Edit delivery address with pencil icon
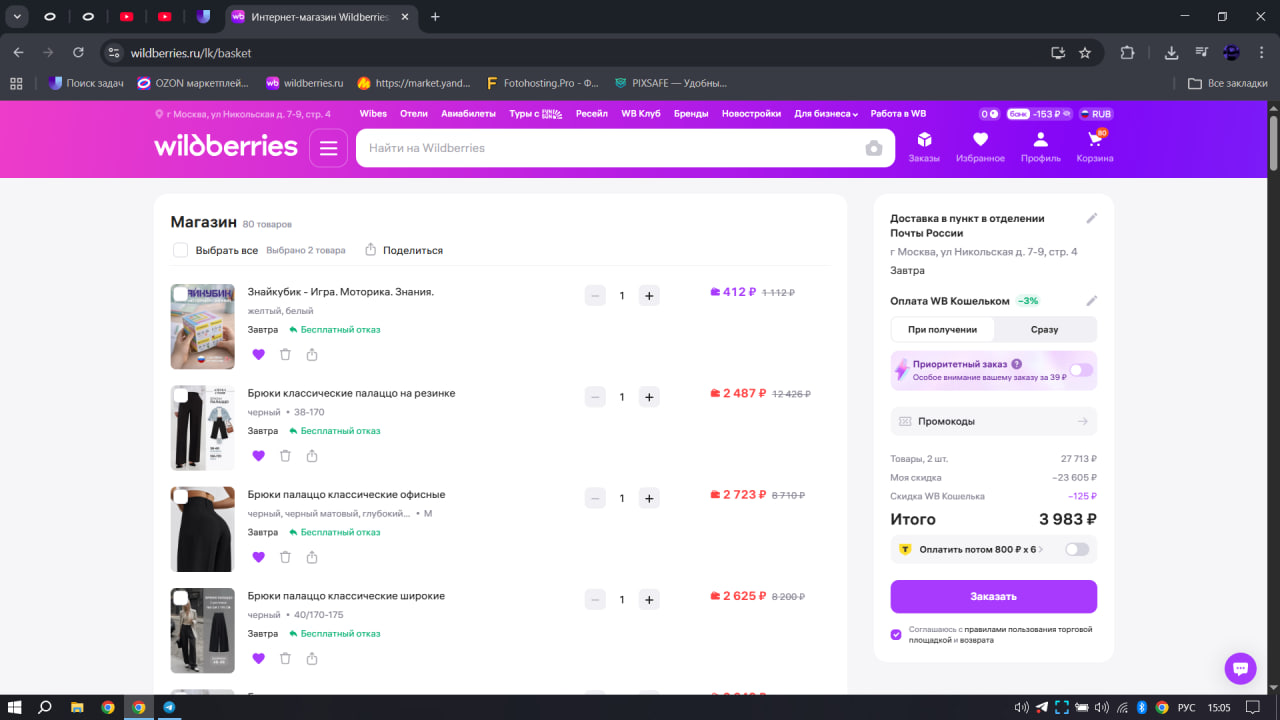Image resolution: width=1280 pixels, height=720 pixels. (x=1092, y=218)
